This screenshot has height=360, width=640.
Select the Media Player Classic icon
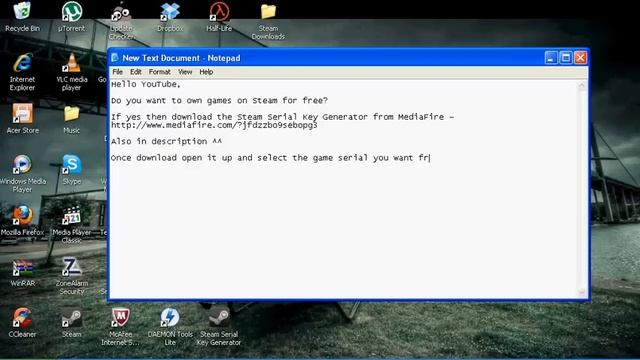[71, 225]
